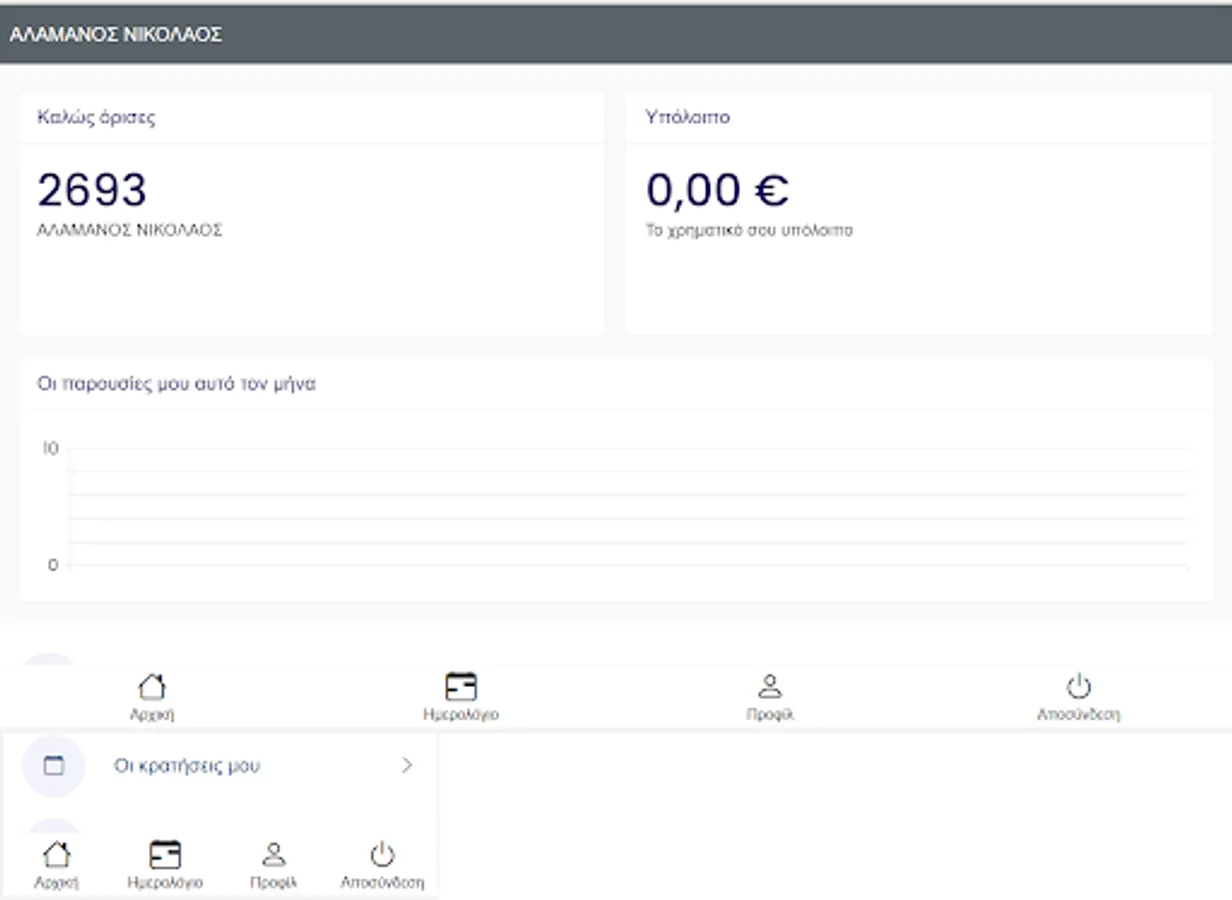This screenshot has height=900, width=1232.
Task: Click the Οι παρουσίες μου αυτό τον μήνα heading
Action: point(176,383)
